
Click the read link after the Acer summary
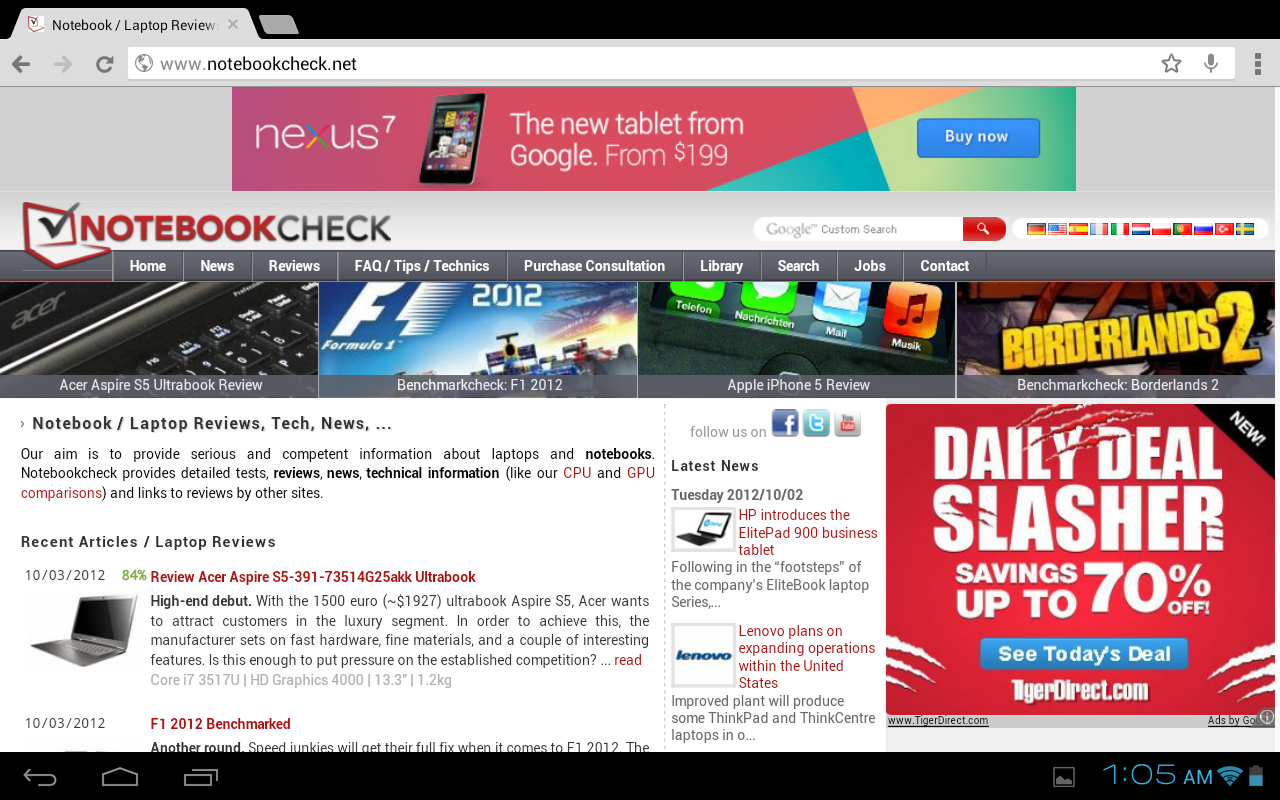(x=628, y=660)
